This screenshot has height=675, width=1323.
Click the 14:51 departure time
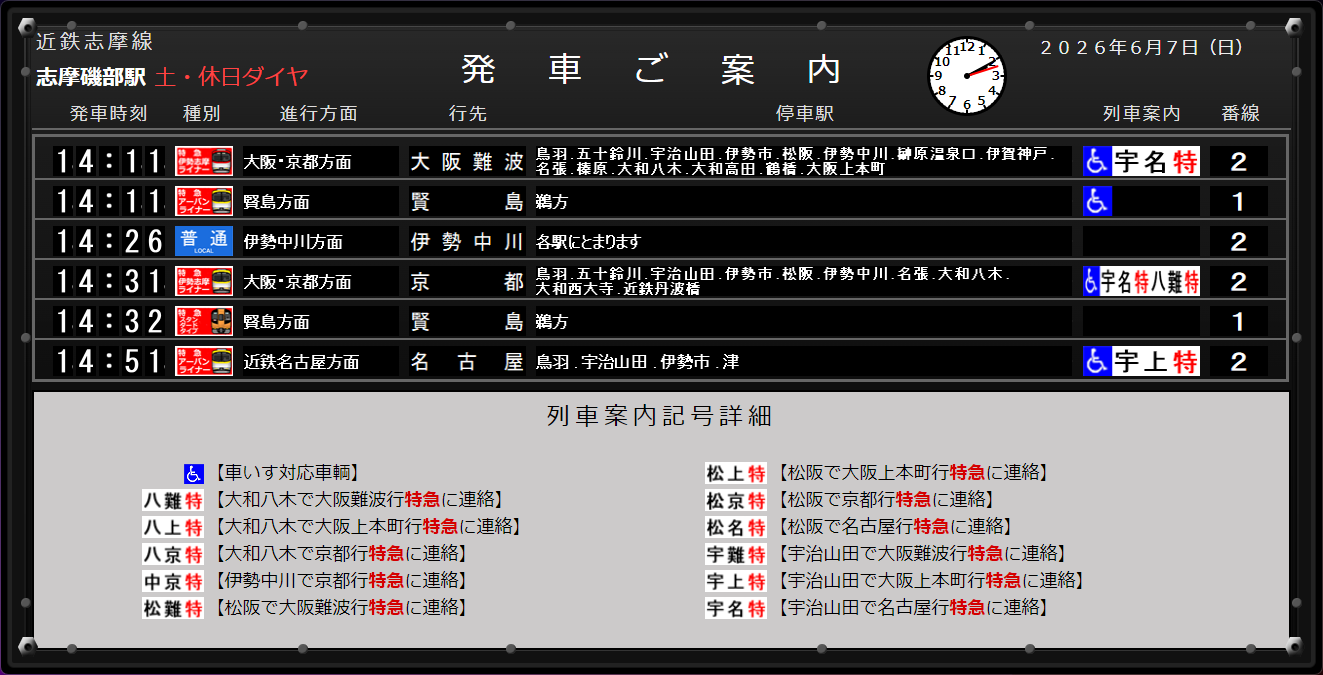108,361
